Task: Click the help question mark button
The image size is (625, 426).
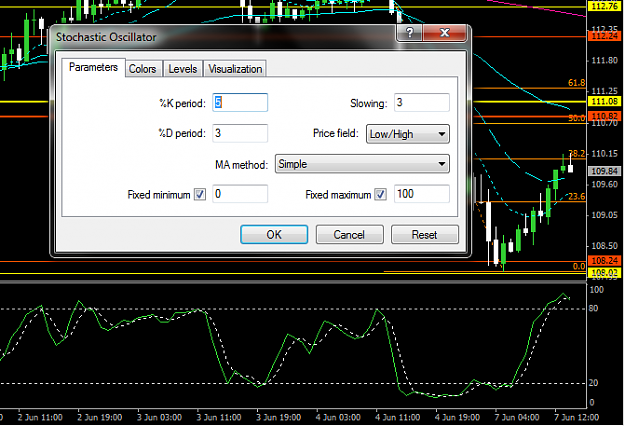Action: [409, 32]
